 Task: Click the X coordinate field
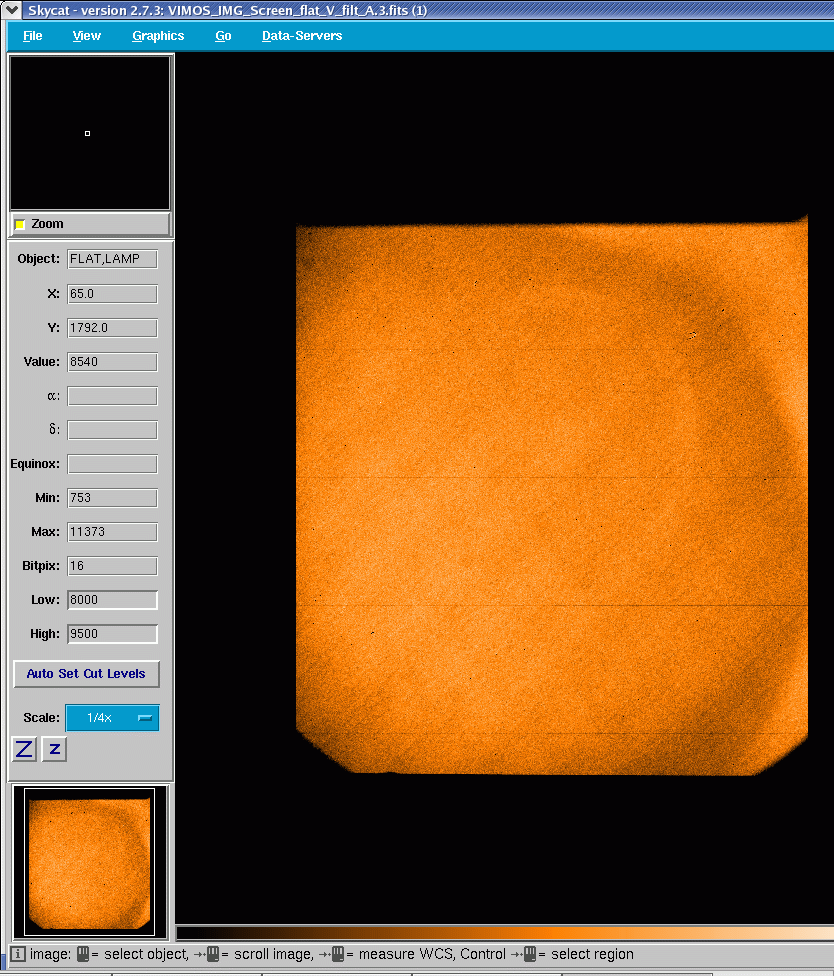click(x=113, y=294)
